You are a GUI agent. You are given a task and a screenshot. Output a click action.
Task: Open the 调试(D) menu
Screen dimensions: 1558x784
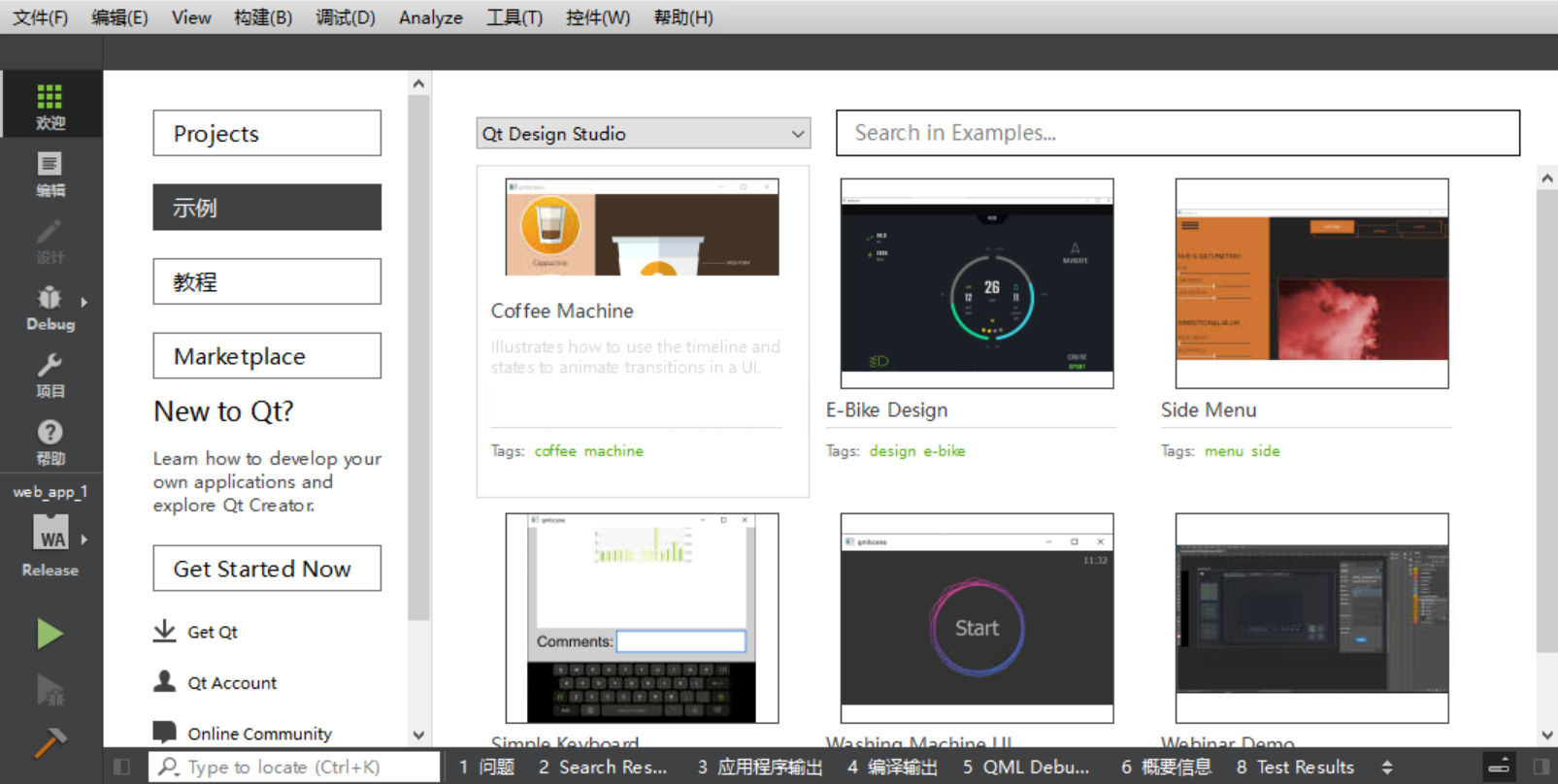pyautogui.click(x=345, y=17)
